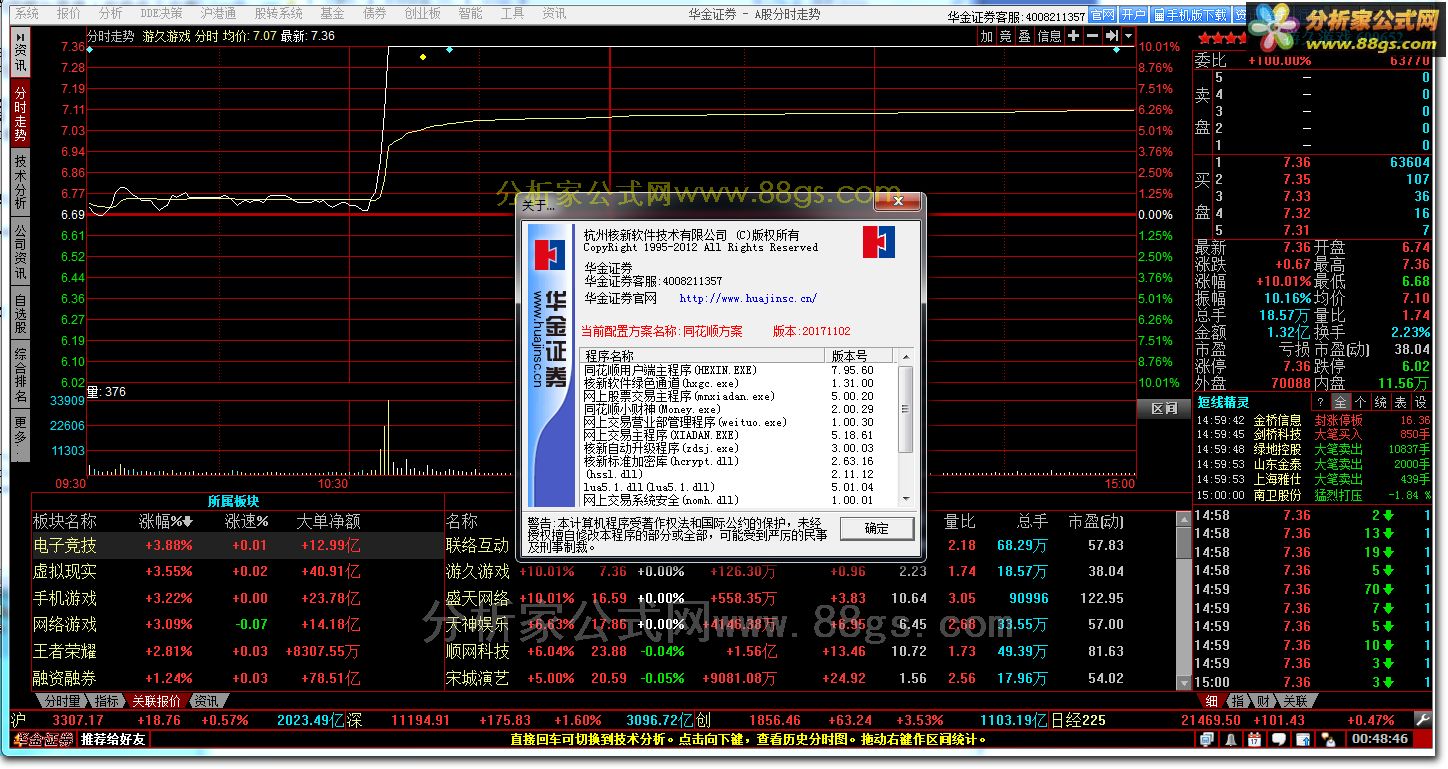Open the 沪港通 menu
Viewport: 1448px width, 769px height.
[x=218, y=14]
